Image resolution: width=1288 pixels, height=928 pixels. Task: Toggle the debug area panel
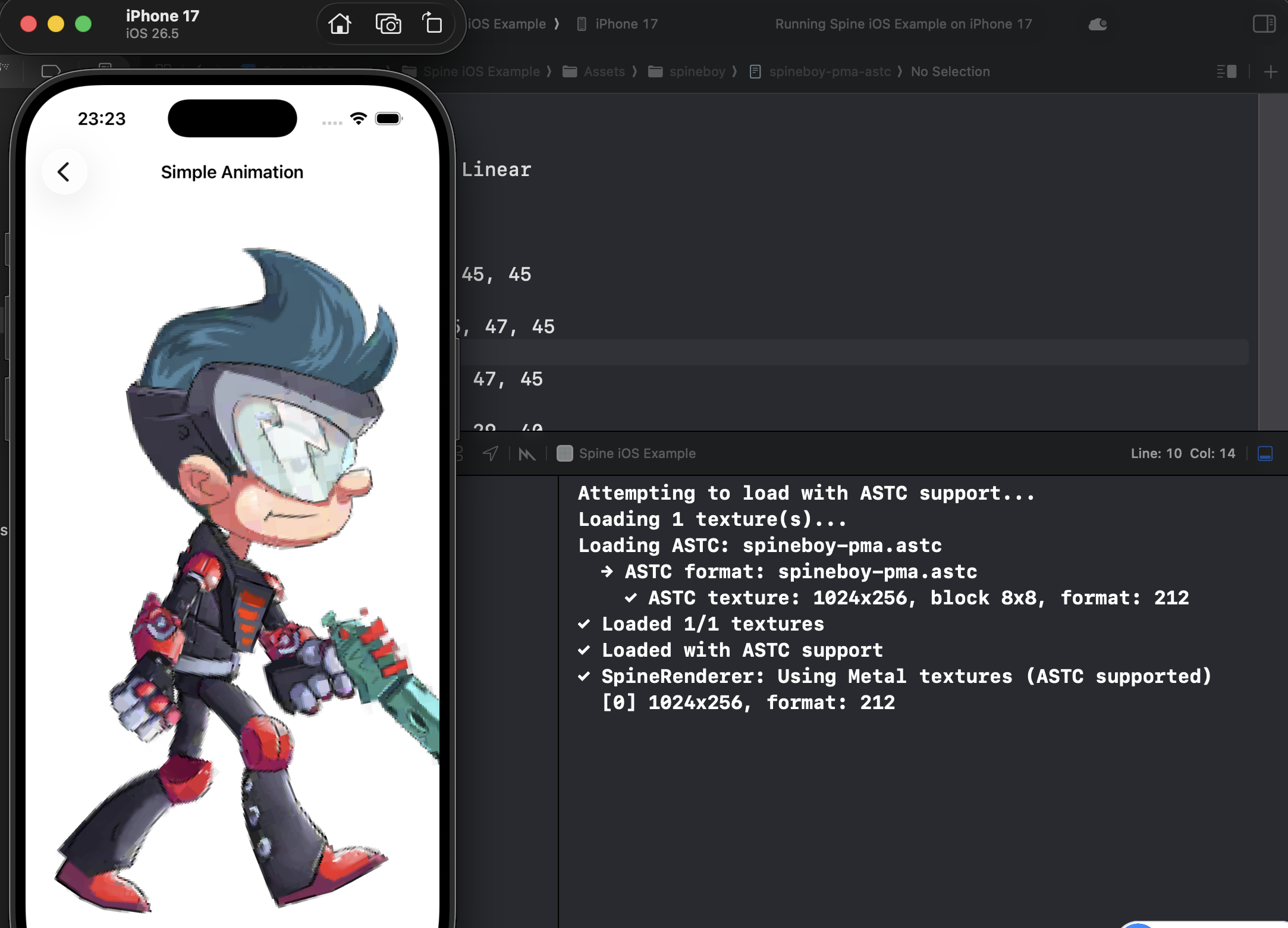tap(1265, 454)
